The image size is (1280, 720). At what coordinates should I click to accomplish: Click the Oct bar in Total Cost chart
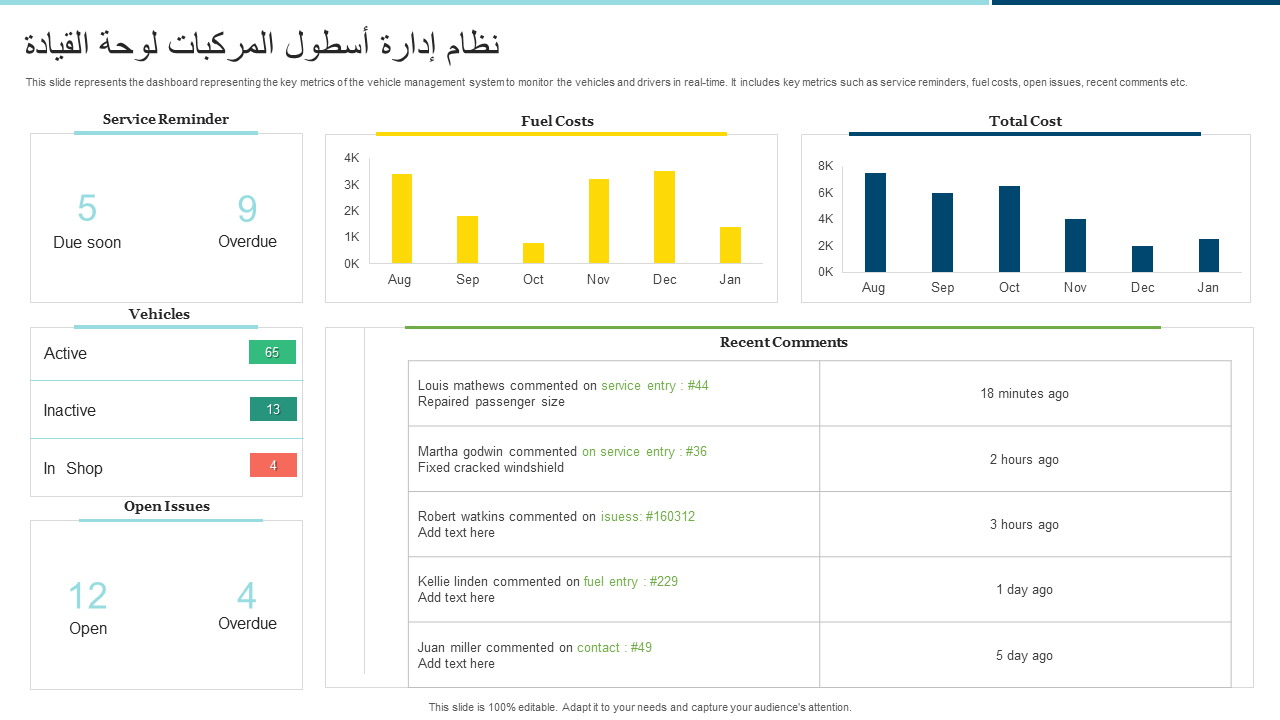[x=1009, y=229]
